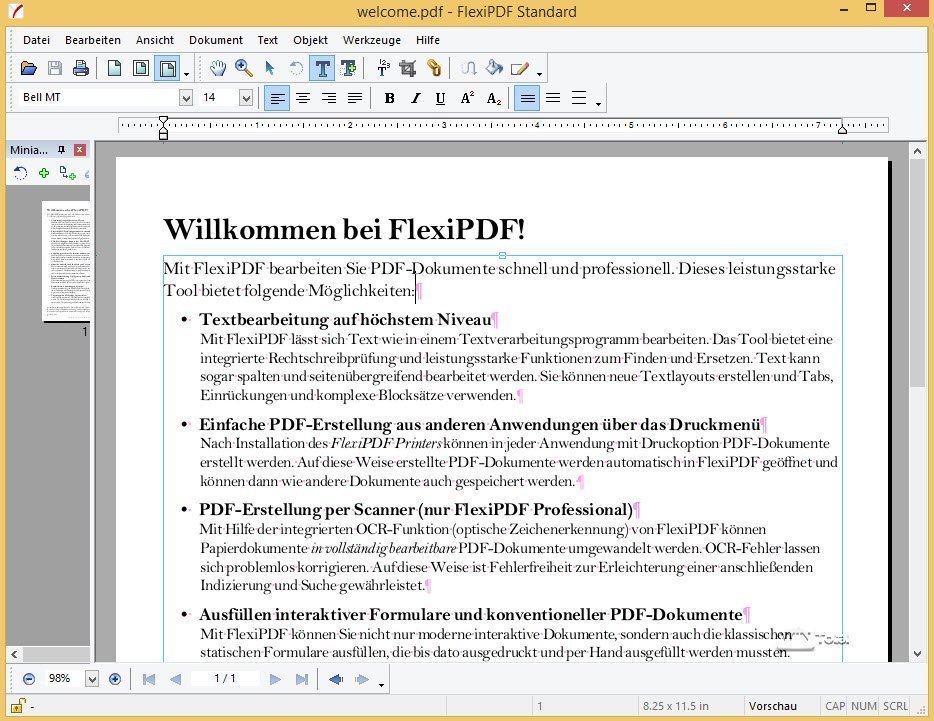
Task: Open a PDF with the Datei öffnen icon
Action: [30, 68]
